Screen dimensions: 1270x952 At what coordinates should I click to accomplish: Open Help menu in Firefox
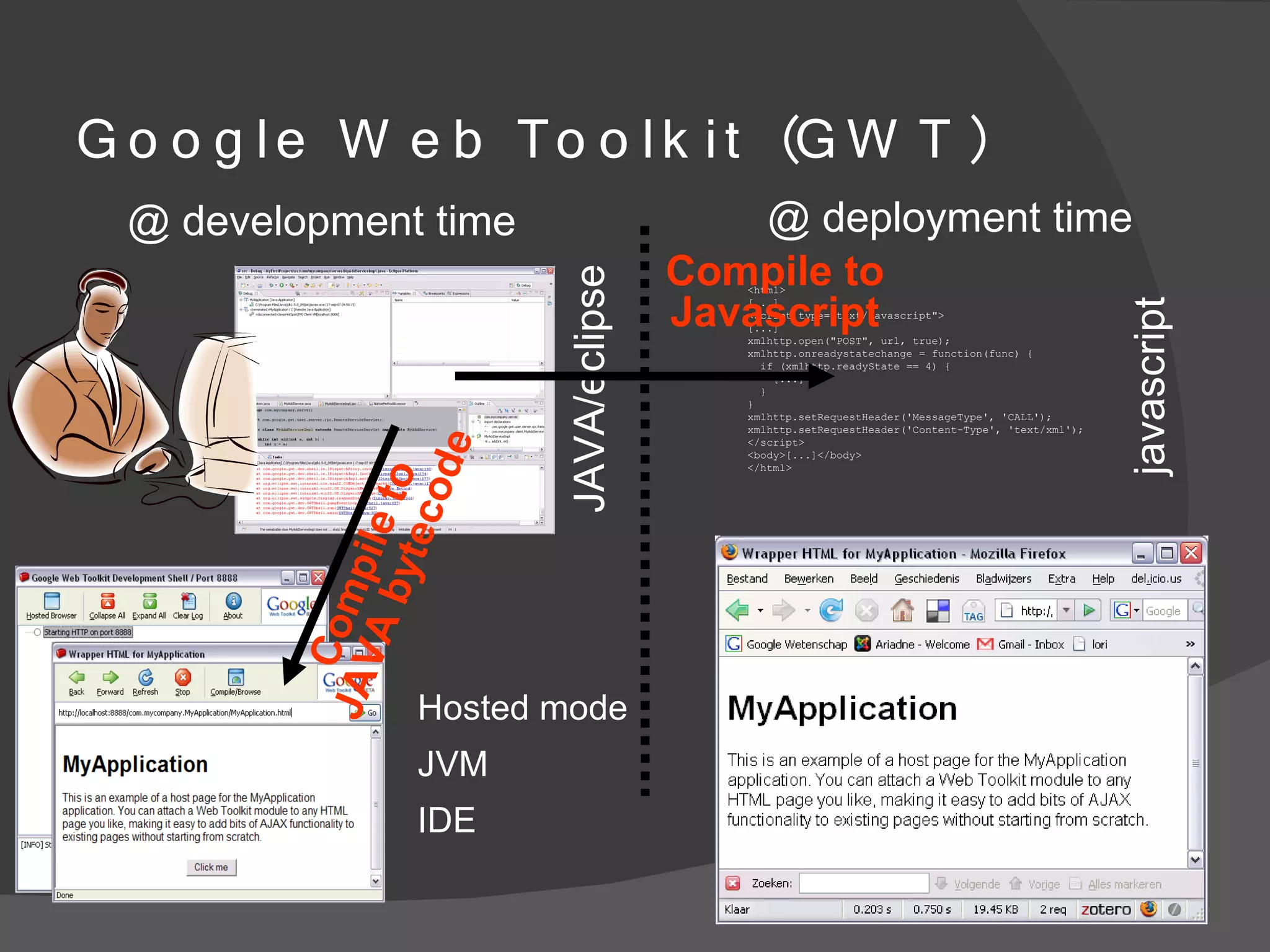pos(1103,578)
